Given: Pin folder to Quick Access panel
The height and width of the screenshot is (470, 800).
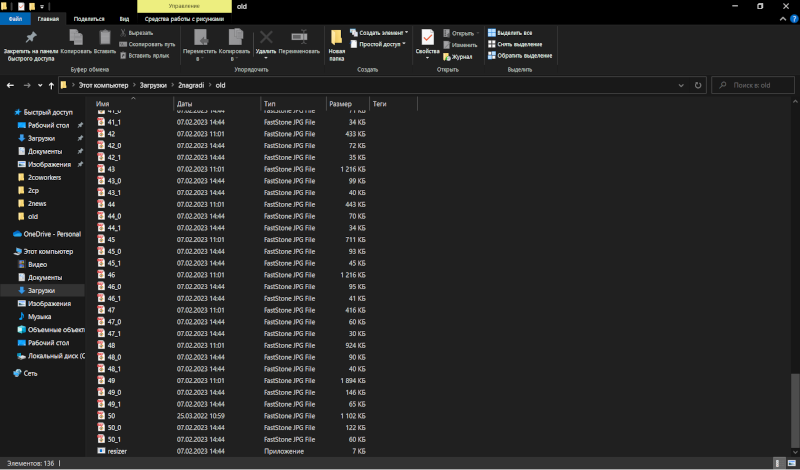Looking at the screenshot, I should [31, 45].
